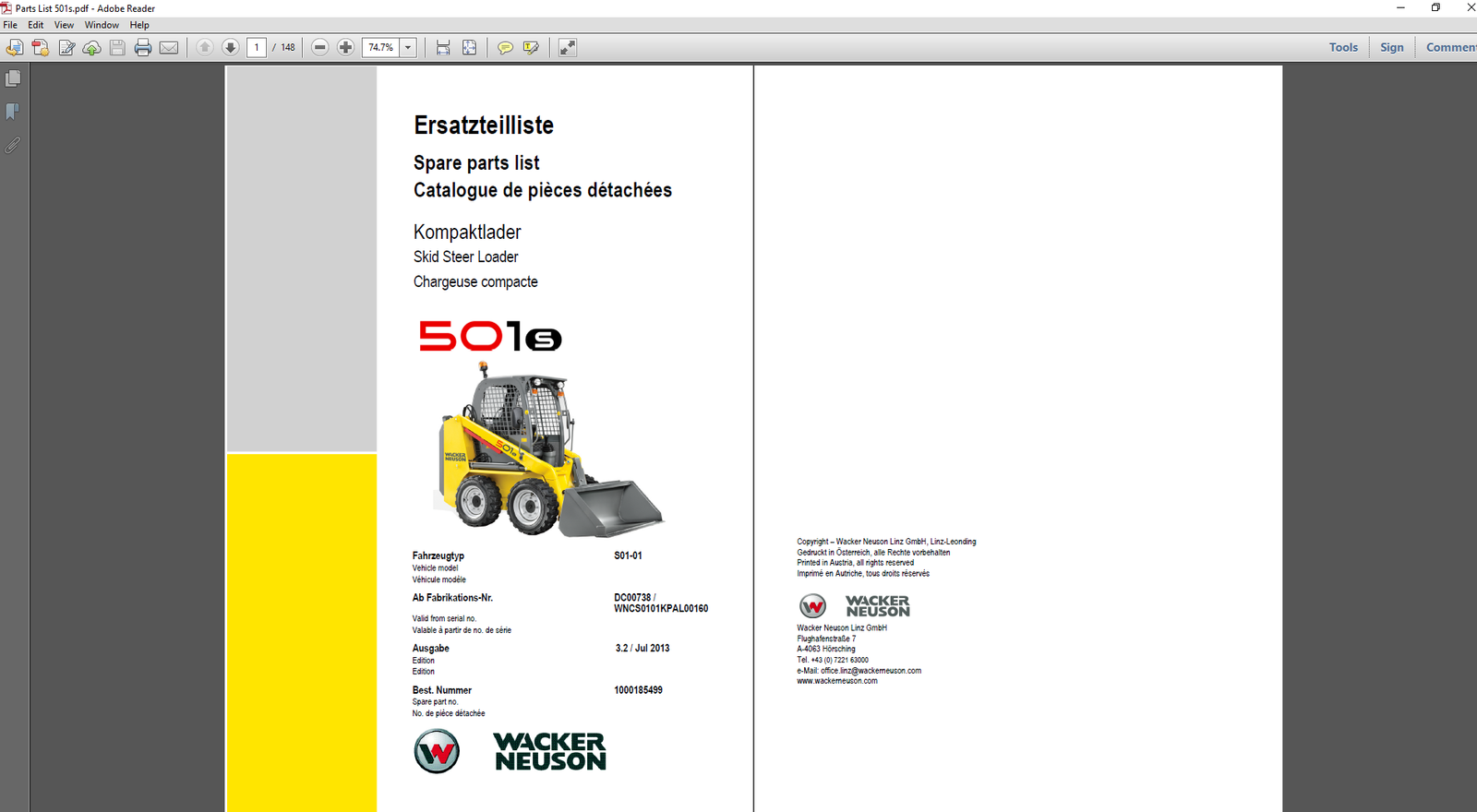Image resolution: width=1477 pixels, height=812 pixels.
Task: Click the Create PDF online icon
Action: pos(41,48)
